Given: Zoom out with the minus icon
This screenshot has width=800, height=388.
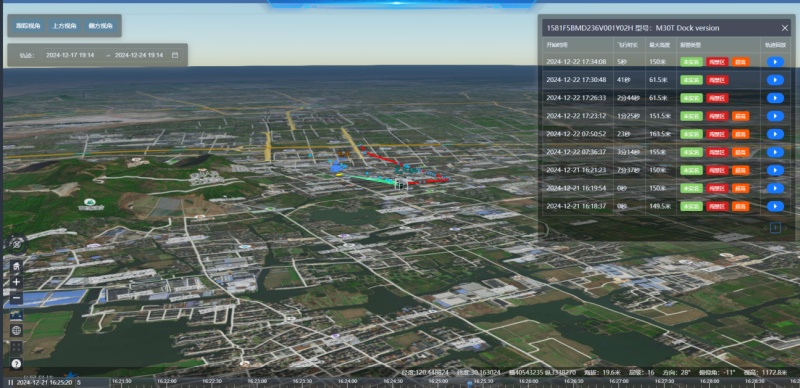Looking at the screenshot, I should [x=16, y=298].
